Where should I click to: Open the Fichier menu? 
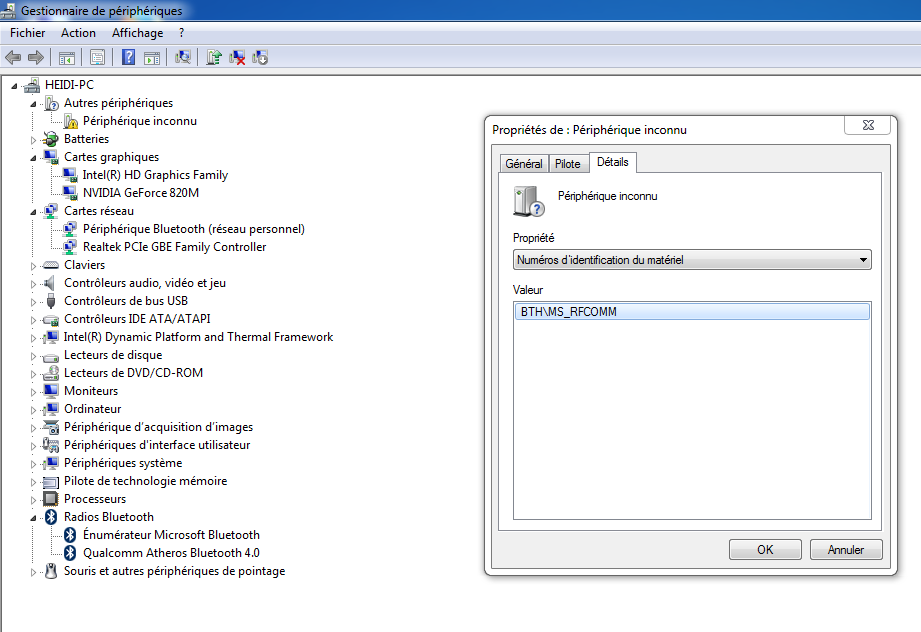pyautogui.click(x=28, y=33)
